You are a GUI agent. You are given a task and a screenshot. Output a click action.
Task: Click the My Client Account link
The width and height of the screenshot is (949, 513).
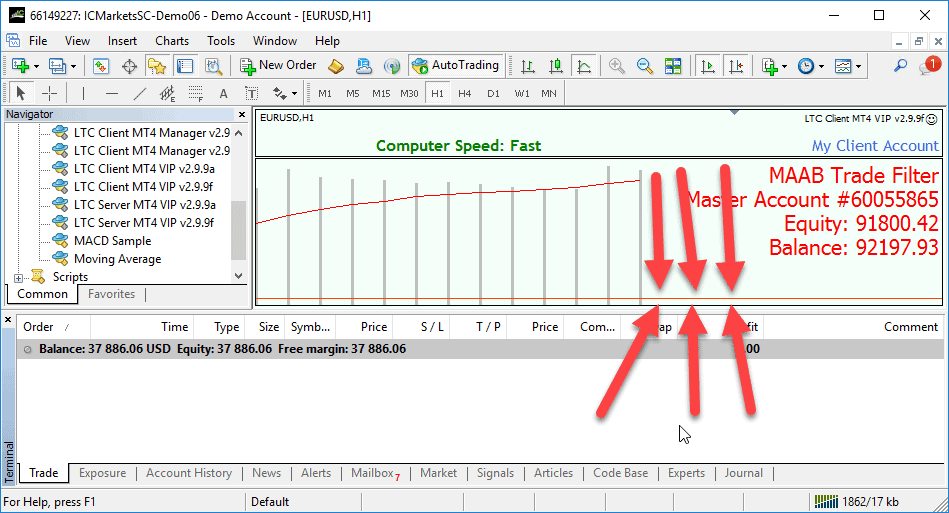[x=875, y=146]
